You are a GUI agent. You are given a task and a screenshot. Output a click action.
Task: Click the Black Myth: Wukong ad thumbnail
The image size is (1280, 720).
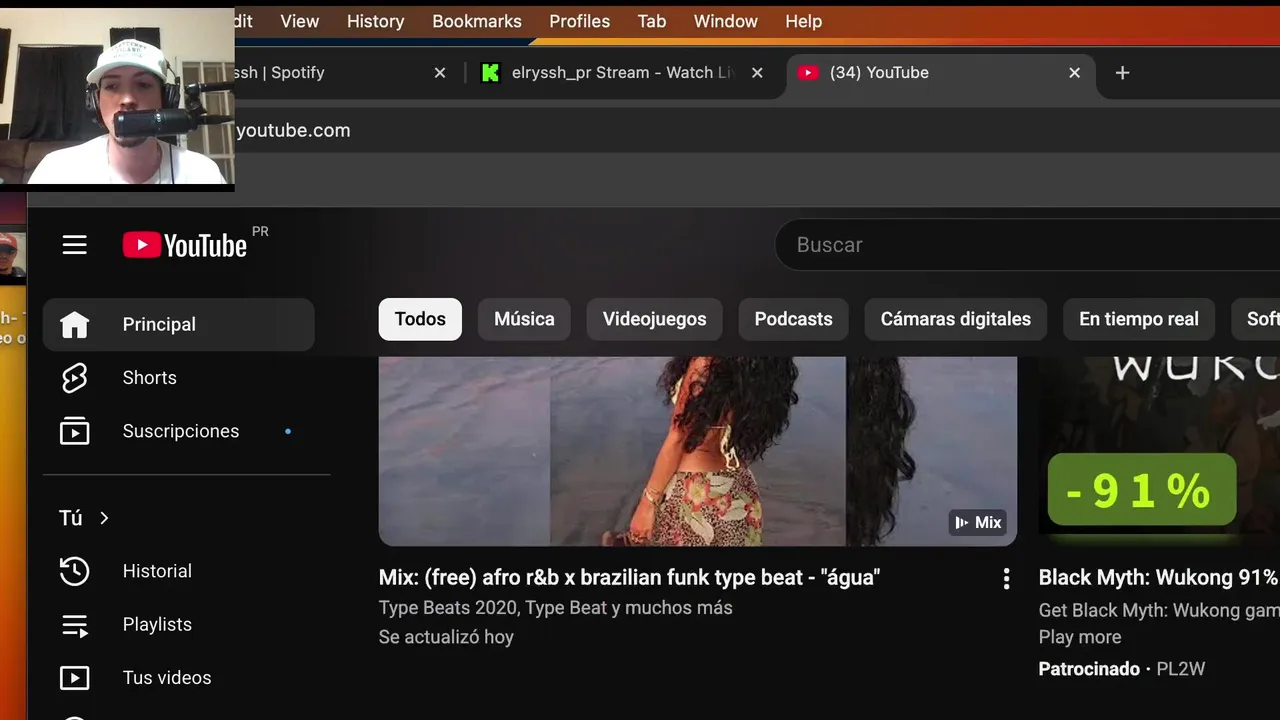tap(1159, 451)
